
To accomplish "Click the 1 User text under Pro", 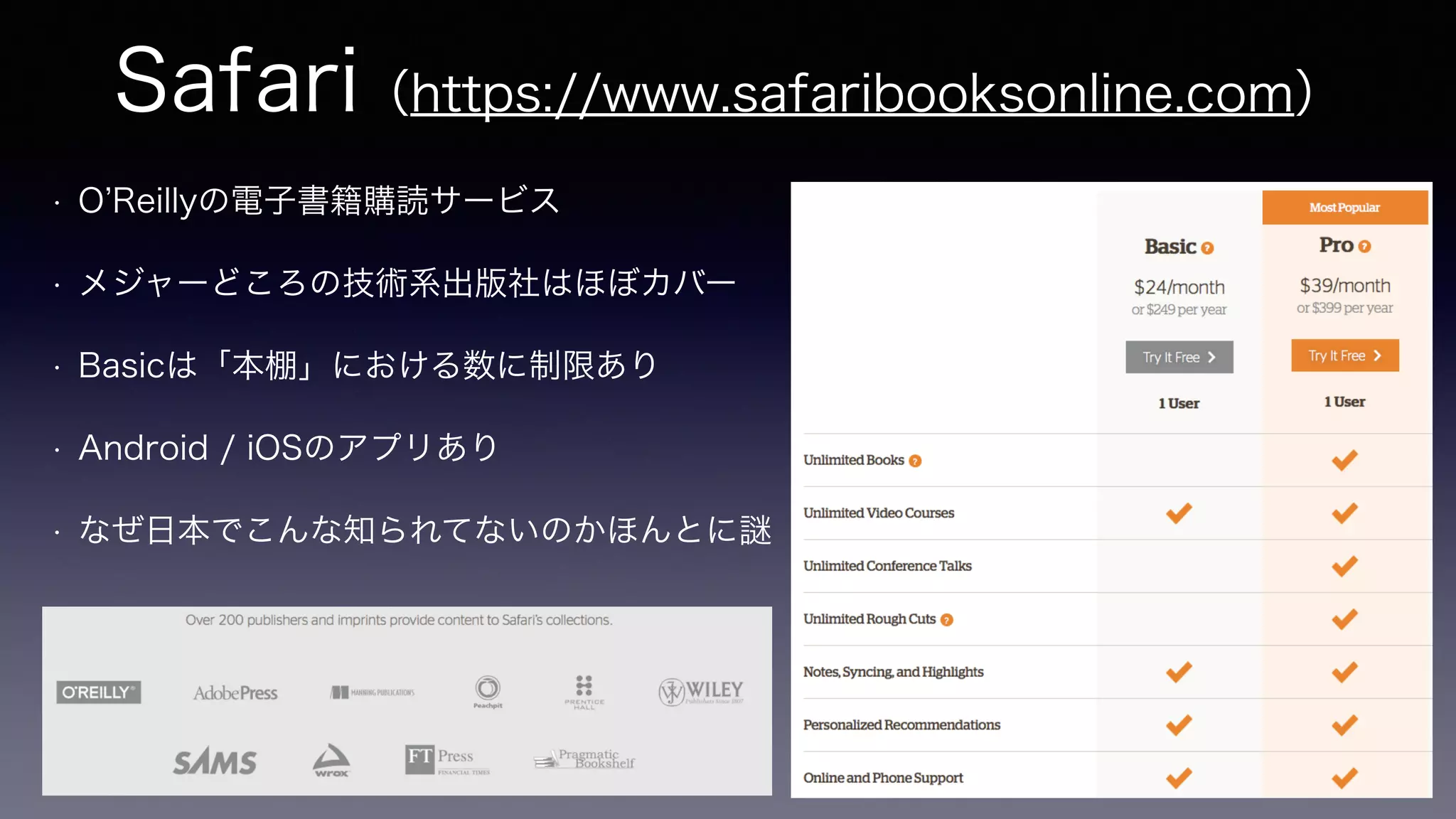I will tap(1344, 402).
